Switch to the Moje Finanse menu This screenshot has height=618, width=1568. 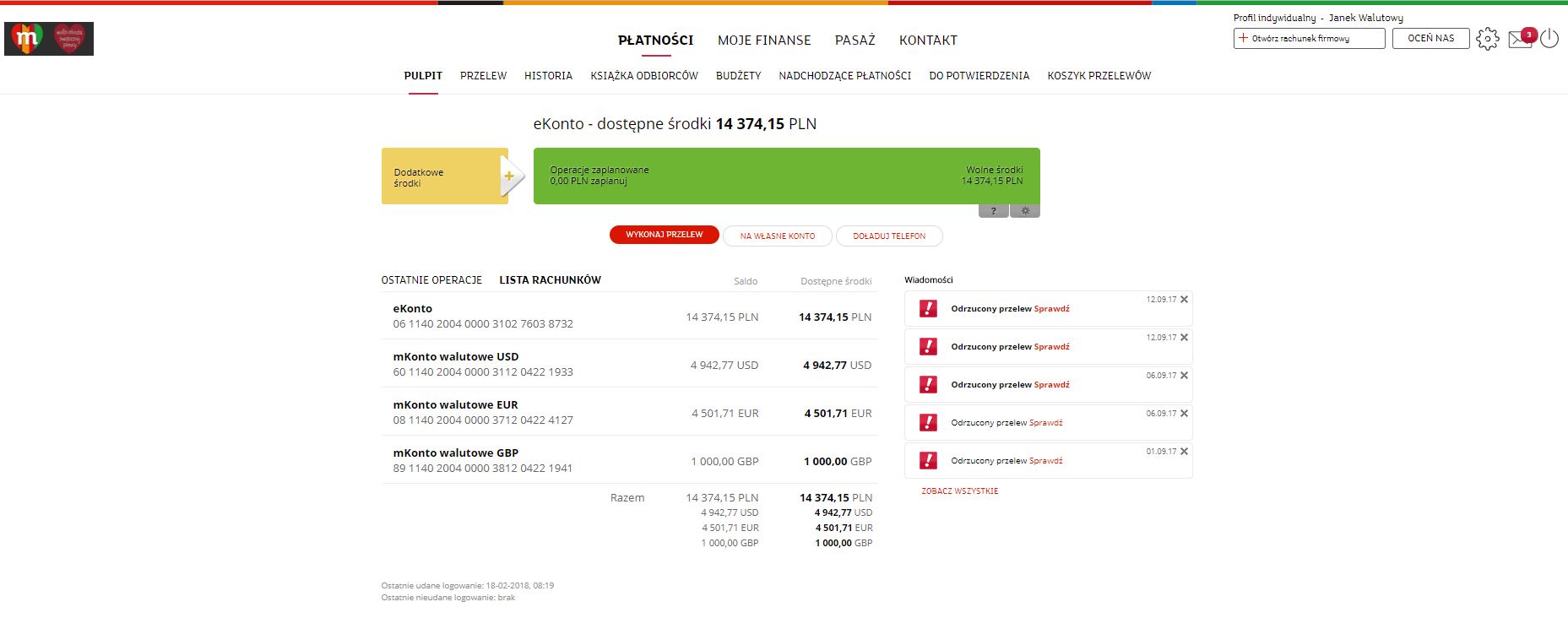(x=764, y=40)
